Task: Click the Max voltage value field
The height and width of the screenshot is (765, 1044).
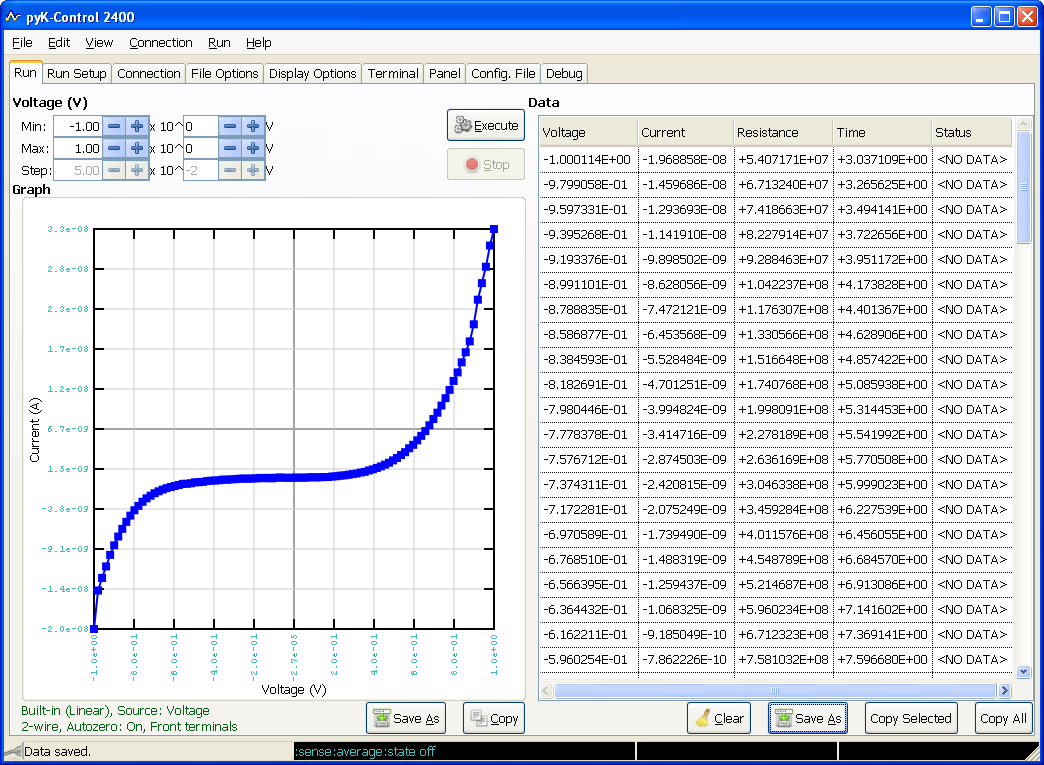Action: tap(78, 148)
